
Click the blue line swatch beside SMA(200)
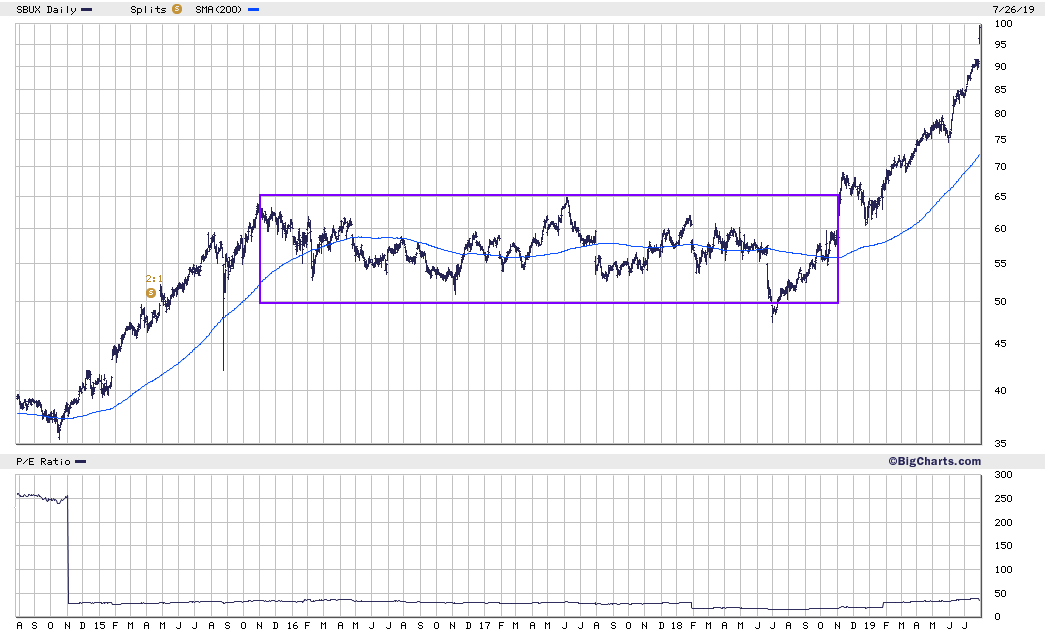click(x=253, y=10)
